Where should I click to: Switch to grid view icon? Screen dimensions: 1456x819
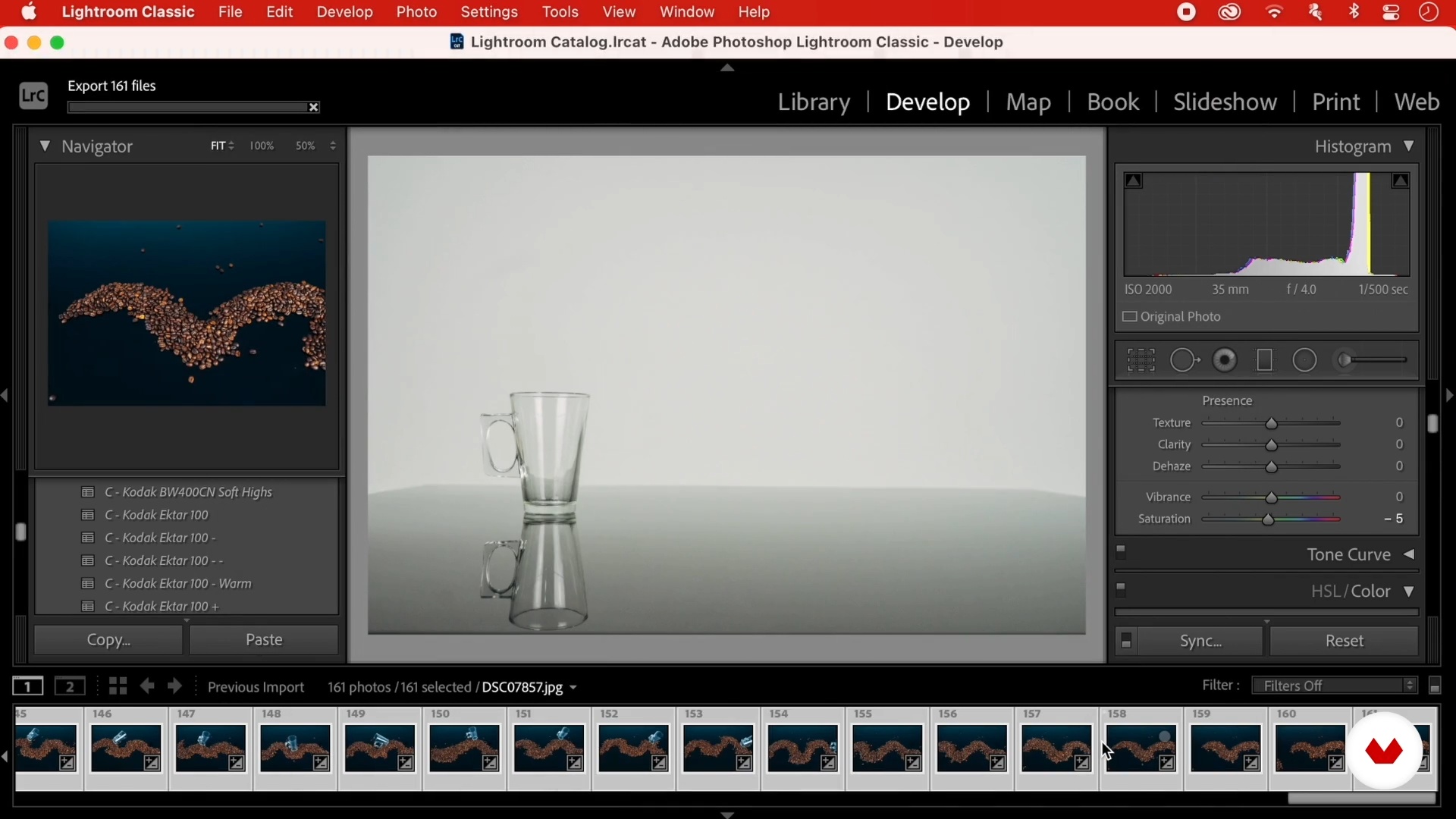(118, 686)
